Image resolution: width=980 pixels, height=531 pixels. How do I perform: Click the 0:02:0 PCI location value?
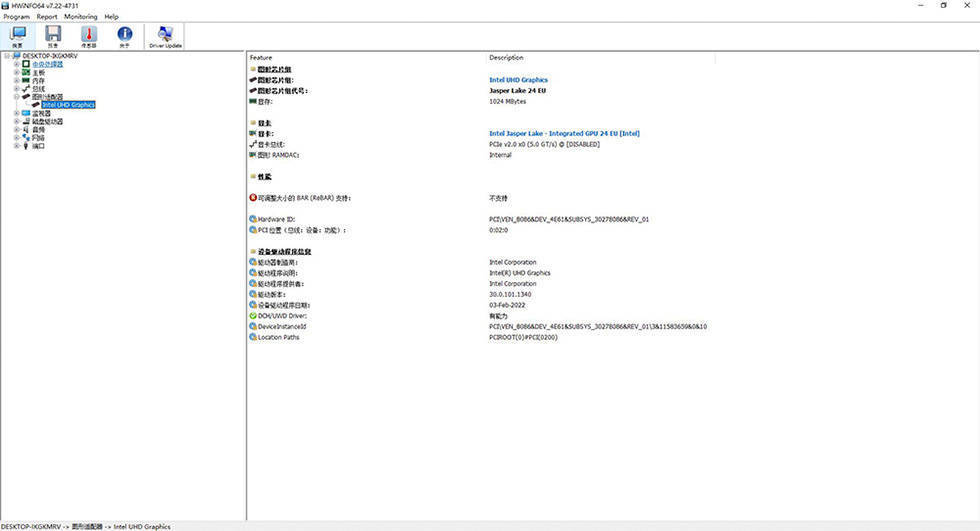click(x=498, y=230)
